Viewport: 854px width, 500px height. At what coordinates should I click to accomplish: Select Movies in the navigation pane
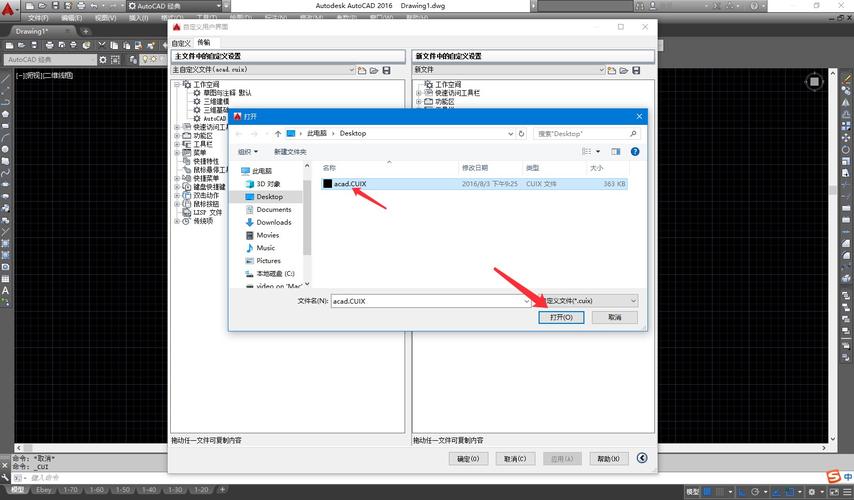click(267, 235)
